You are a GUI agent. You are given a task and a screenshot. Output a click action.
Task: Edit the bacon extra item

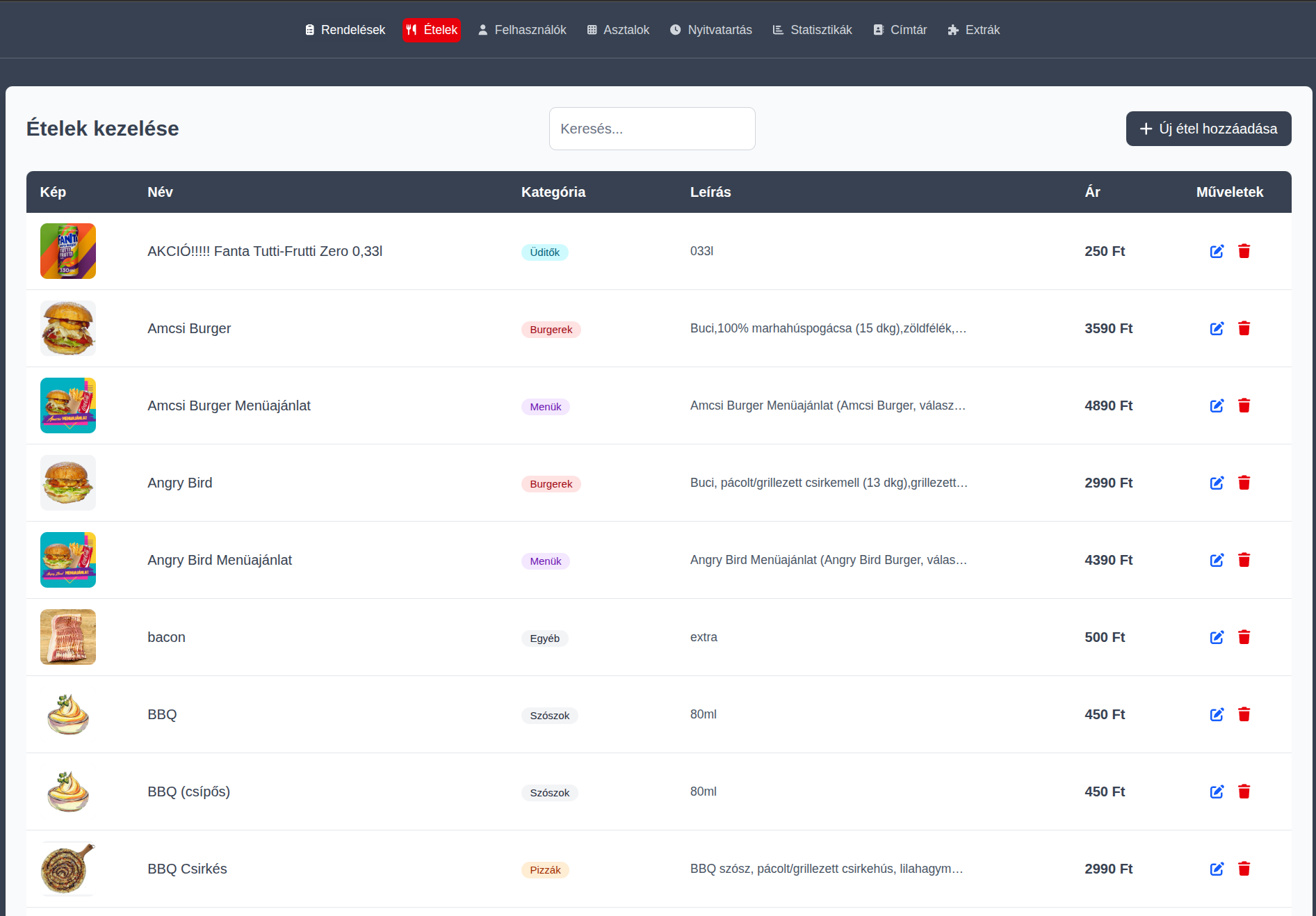point(1217,637)
